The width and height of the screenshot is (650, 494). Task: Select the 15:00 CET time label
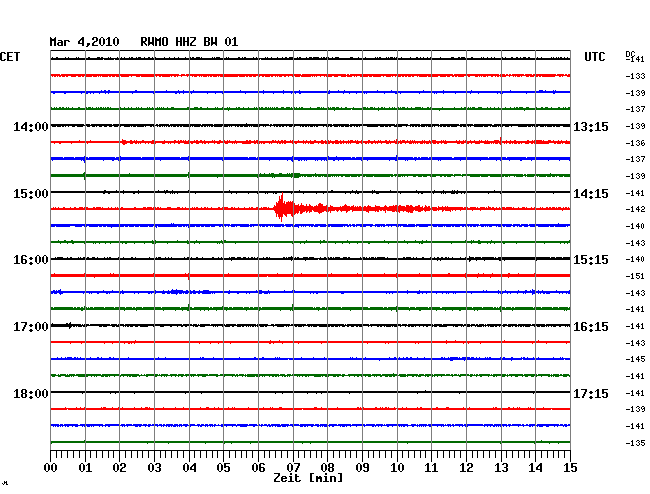coord(31,194)
